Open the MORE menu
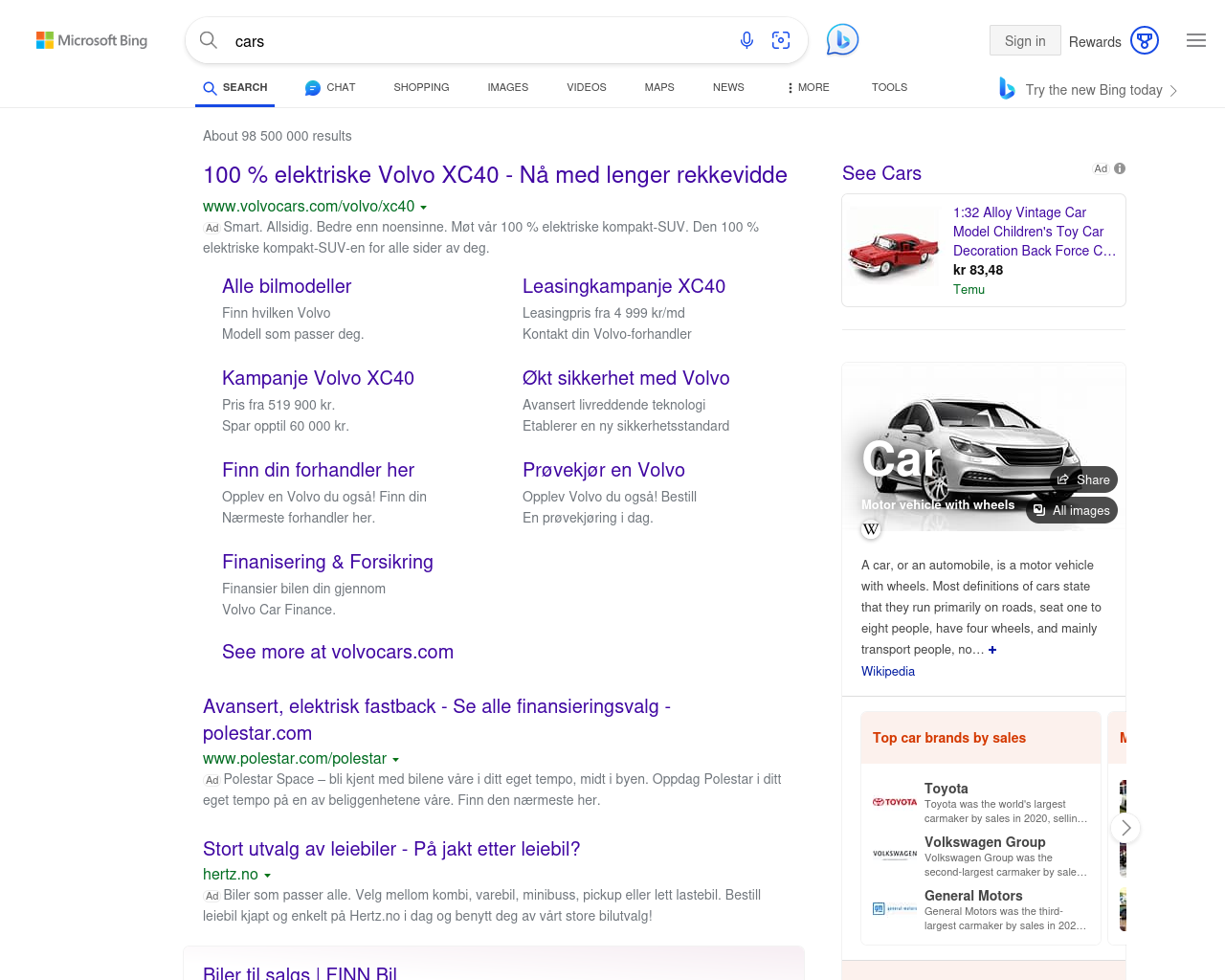1225x980 pixels. click(808, 87)
